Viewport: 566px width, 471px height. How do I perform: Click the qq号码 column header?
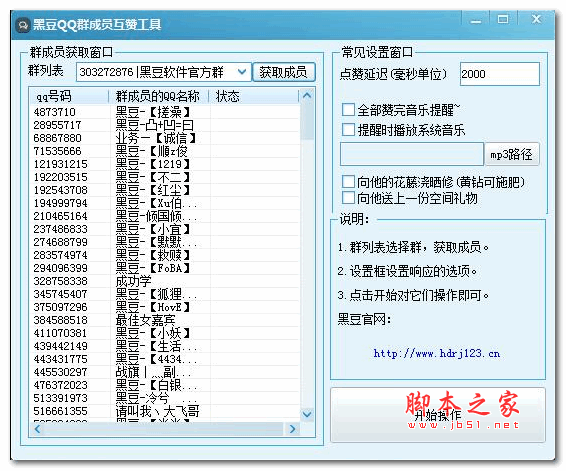click(x=69, y=96)
